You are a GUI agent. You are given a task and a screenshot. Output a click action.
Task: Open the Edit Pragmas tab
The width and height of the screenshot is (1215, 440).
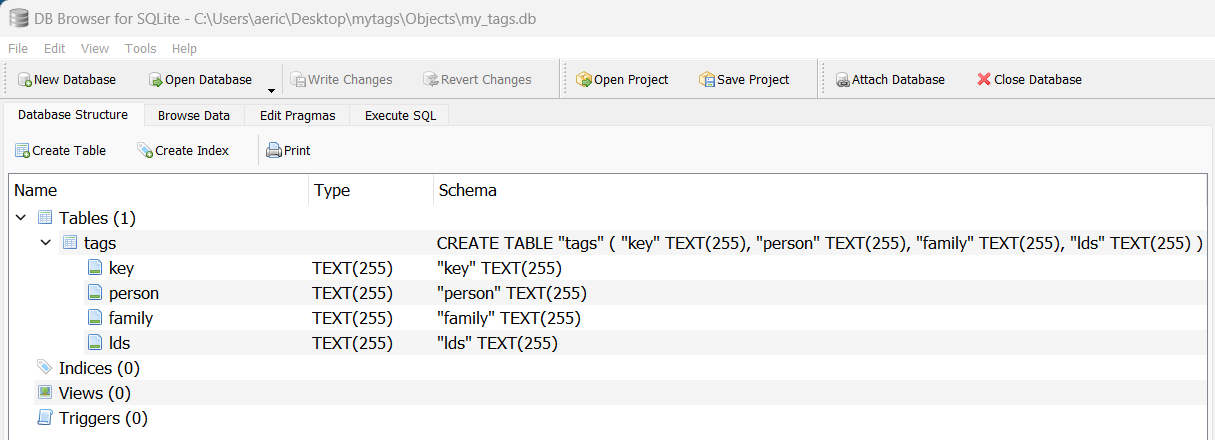[297, 115]
